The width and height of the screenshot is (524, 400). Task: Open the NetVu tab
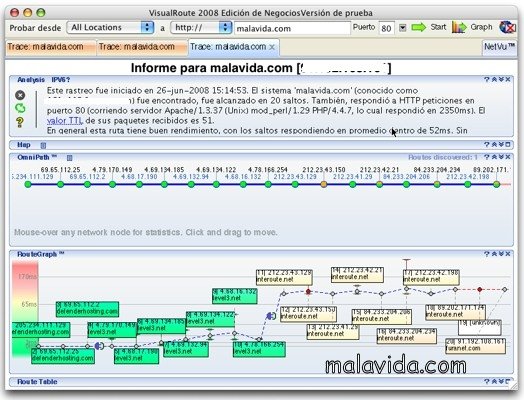pyautogui.click(x=499, y=47)
